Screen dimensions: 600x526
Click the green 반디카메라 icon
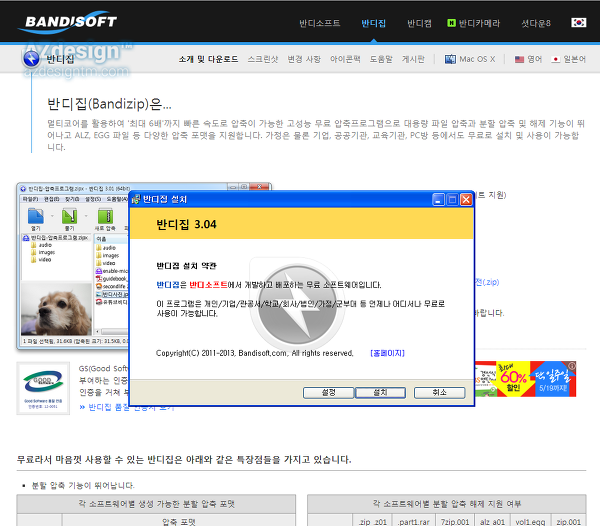click(451, 23)
